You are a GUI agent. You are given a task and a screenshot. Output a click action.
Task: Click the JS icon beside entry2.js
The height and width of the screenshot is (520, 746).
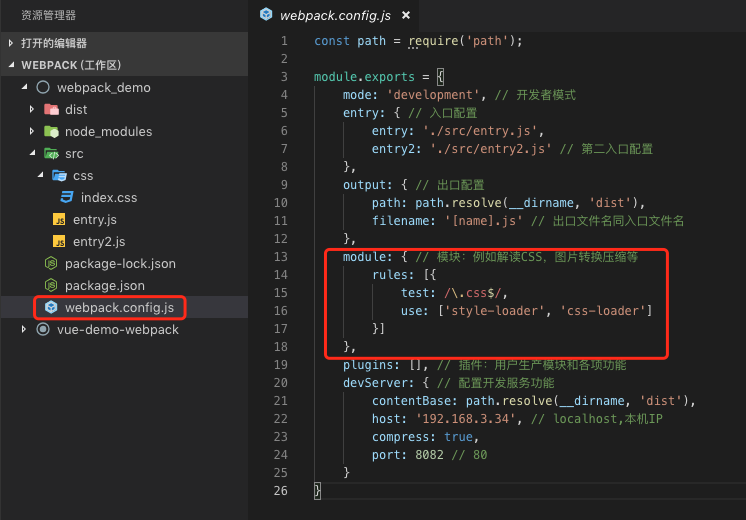[59, 241]
